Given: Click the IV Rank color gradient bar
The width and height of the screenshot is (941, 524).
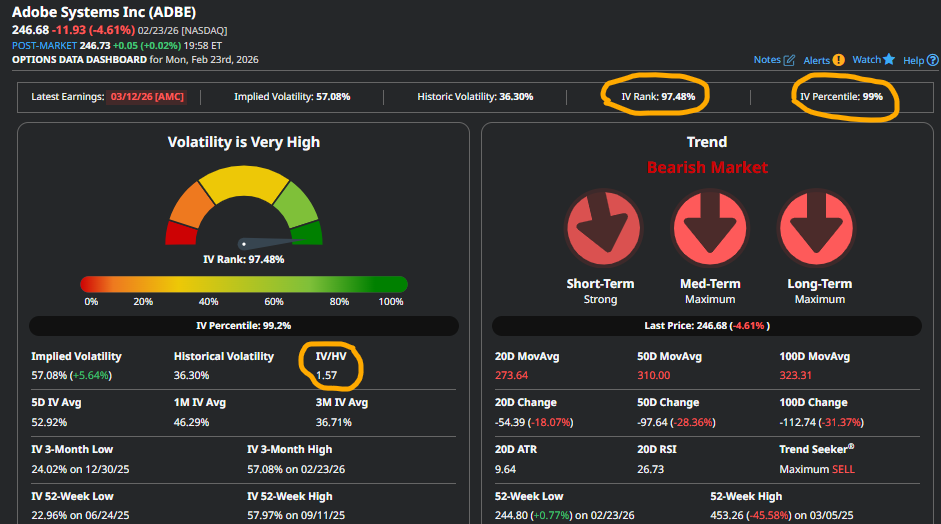Looking at the screenshot, I should [x=244, y=285].
